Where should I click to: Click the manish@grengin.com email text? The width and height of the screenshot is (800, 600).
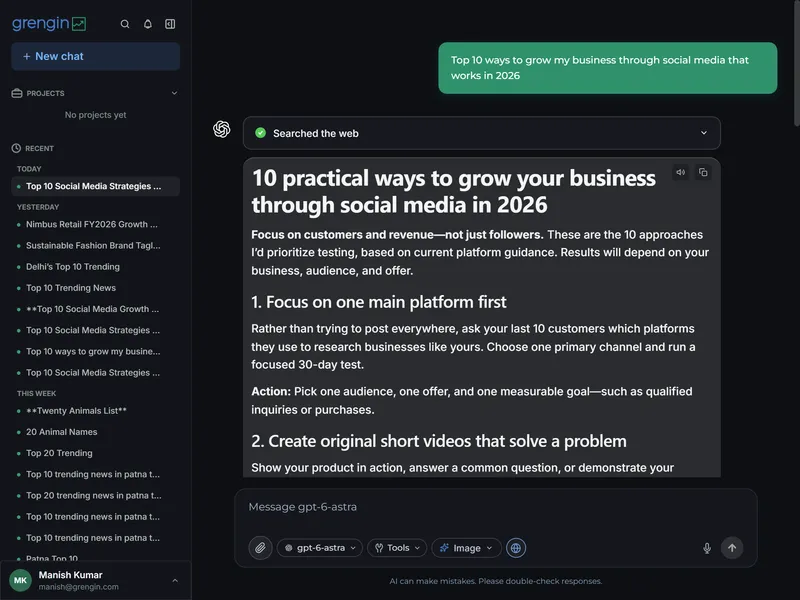(79, 587)
